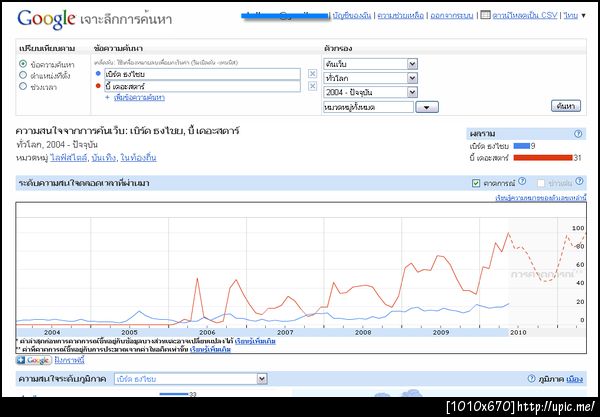Screen dimensions: 600x417
Task: Open regional interest เบิร์ด ธงไชย term dropdown
Action: [x=191, y=379]
